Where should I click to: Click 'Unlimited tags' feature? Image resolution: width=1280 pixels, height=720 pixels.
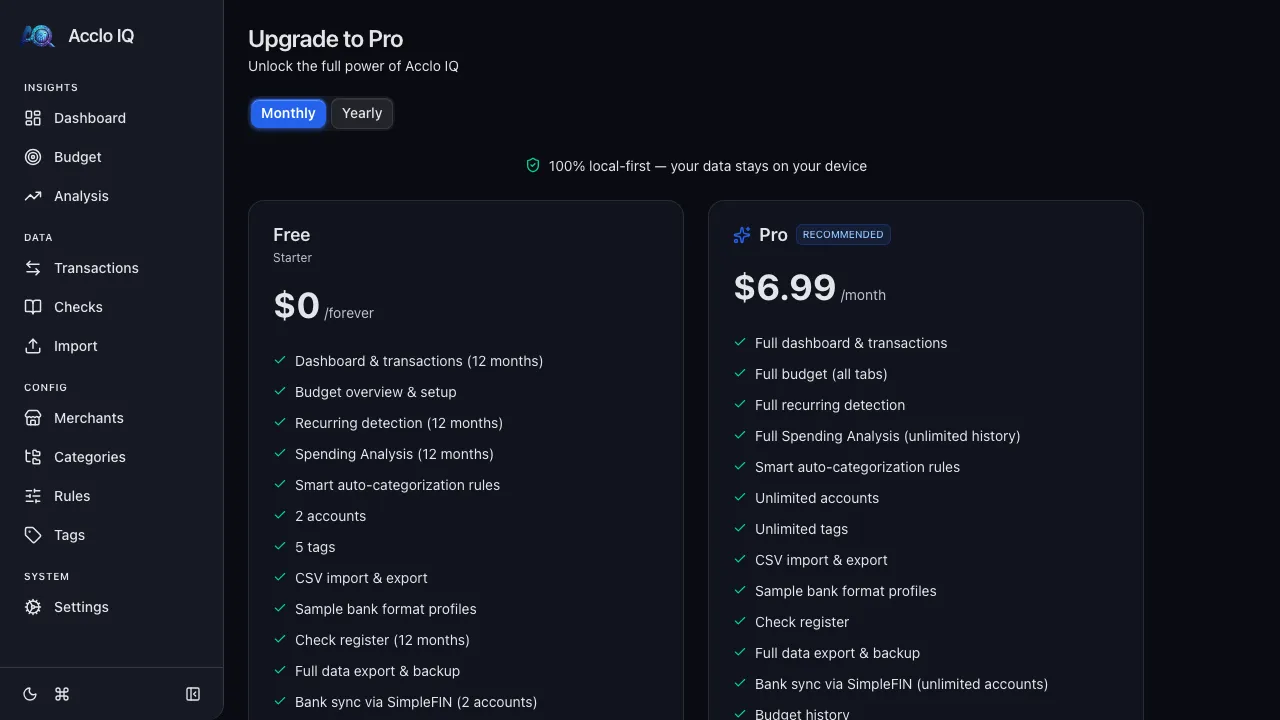click(x=801, y=529)
